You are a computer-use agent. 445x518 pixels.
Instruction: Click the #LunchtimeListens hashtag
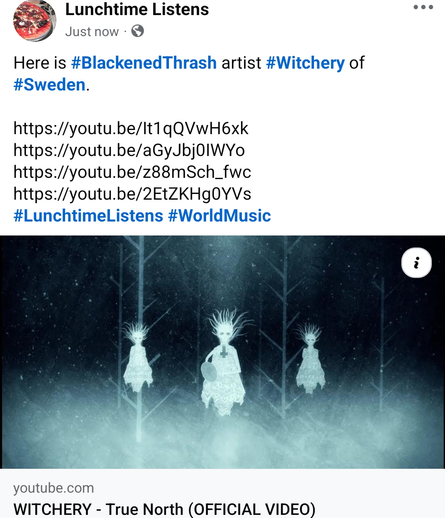tap(88, 215)
